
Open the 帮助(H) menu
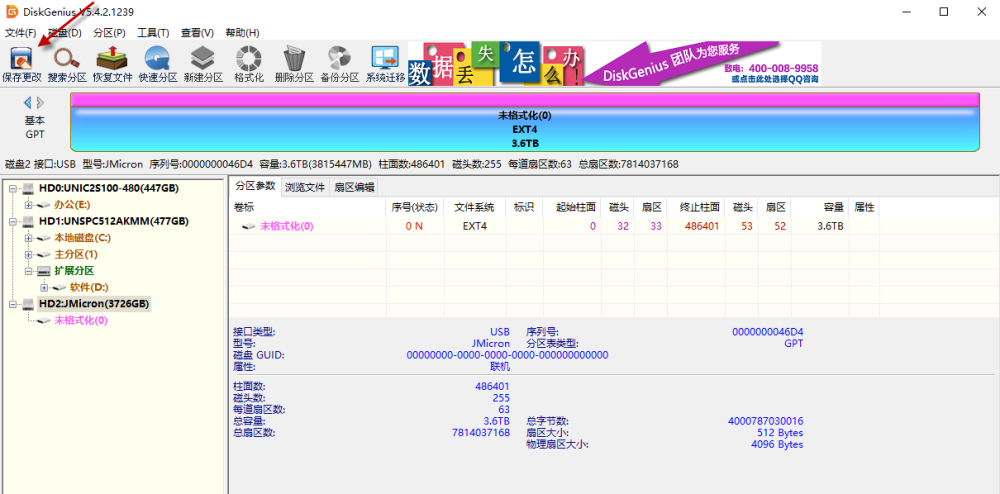click(x=242, y=33)
